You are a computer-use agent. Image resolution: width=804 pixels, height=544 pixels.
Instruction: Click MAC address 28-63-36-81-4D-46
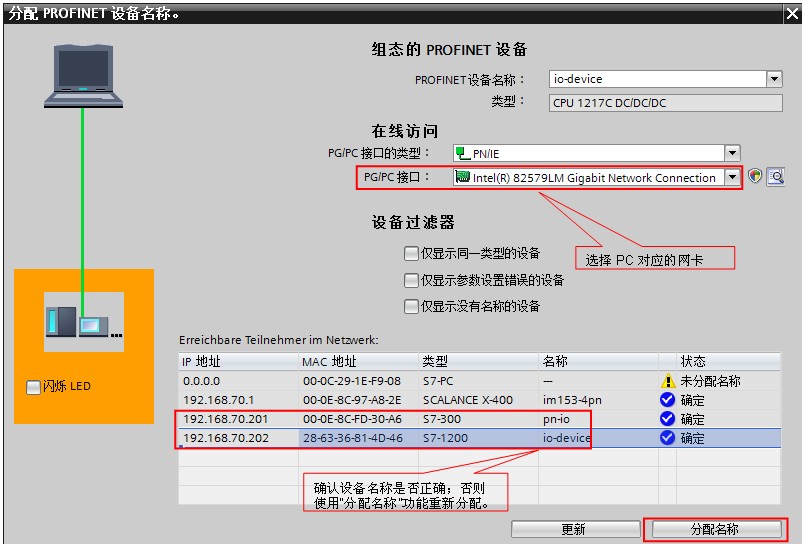(352, 438)
